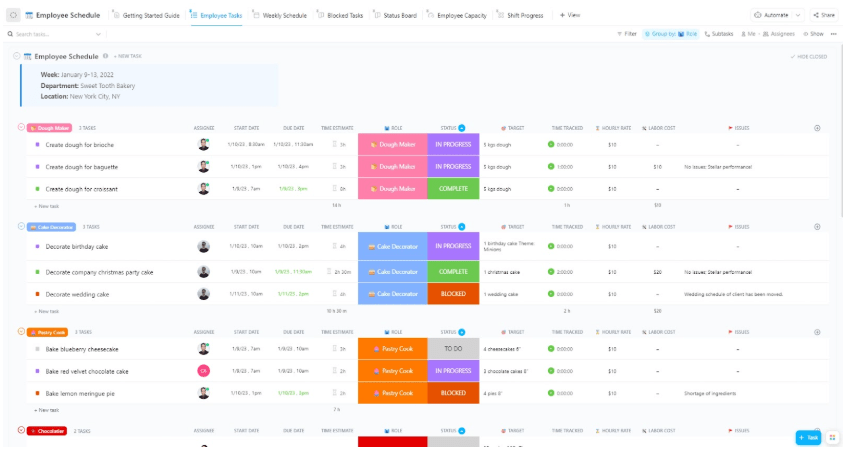Switch to Blocked Tasks tab
Viewport: 845px width, 449px height.
click(x=340, y=16)
